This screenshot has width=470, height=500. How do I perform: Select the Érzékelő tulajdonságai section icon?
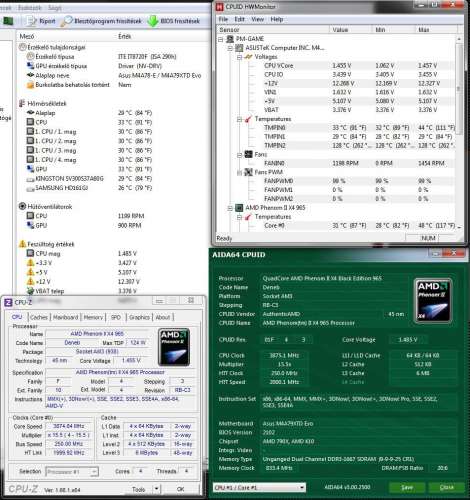22,47
